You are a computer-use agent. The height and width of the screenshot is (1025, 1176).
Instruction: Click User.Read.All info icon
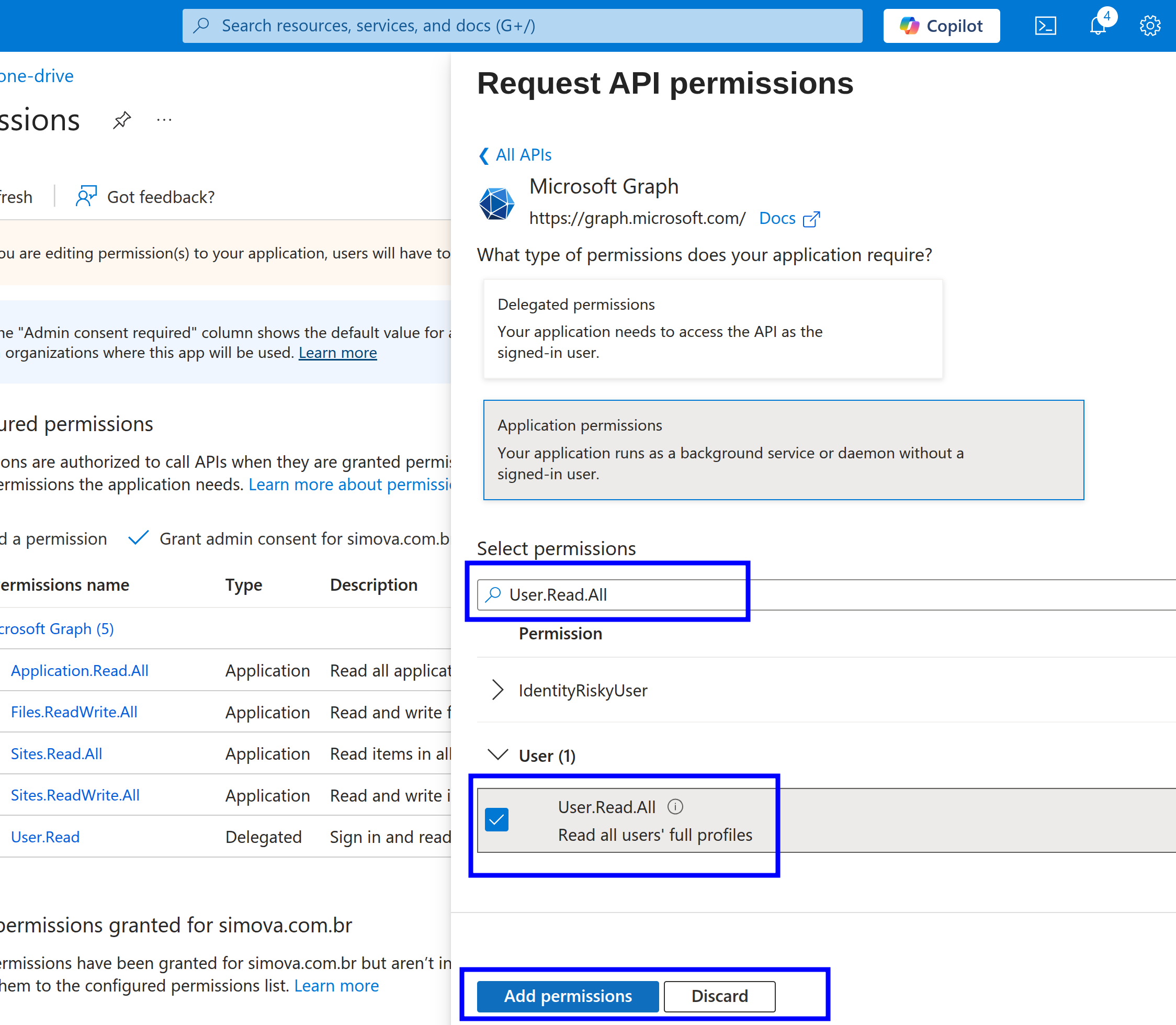pyautogui.click(x=675, y=806)
